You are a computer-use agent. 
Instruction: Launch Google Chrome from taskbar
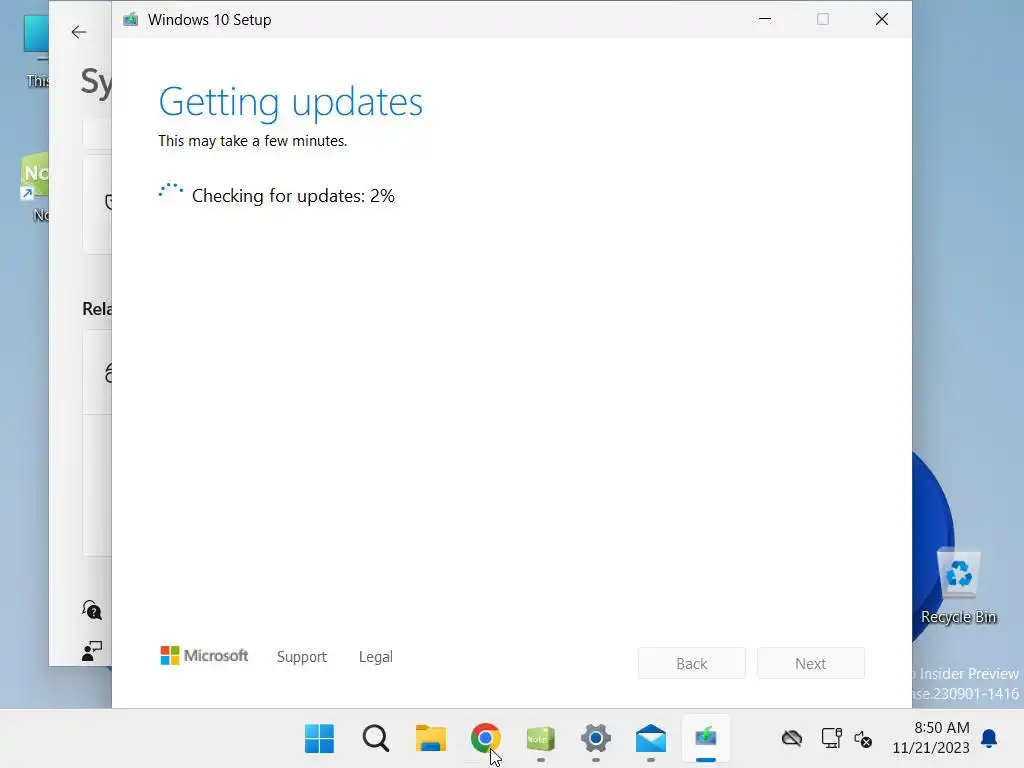485,739
